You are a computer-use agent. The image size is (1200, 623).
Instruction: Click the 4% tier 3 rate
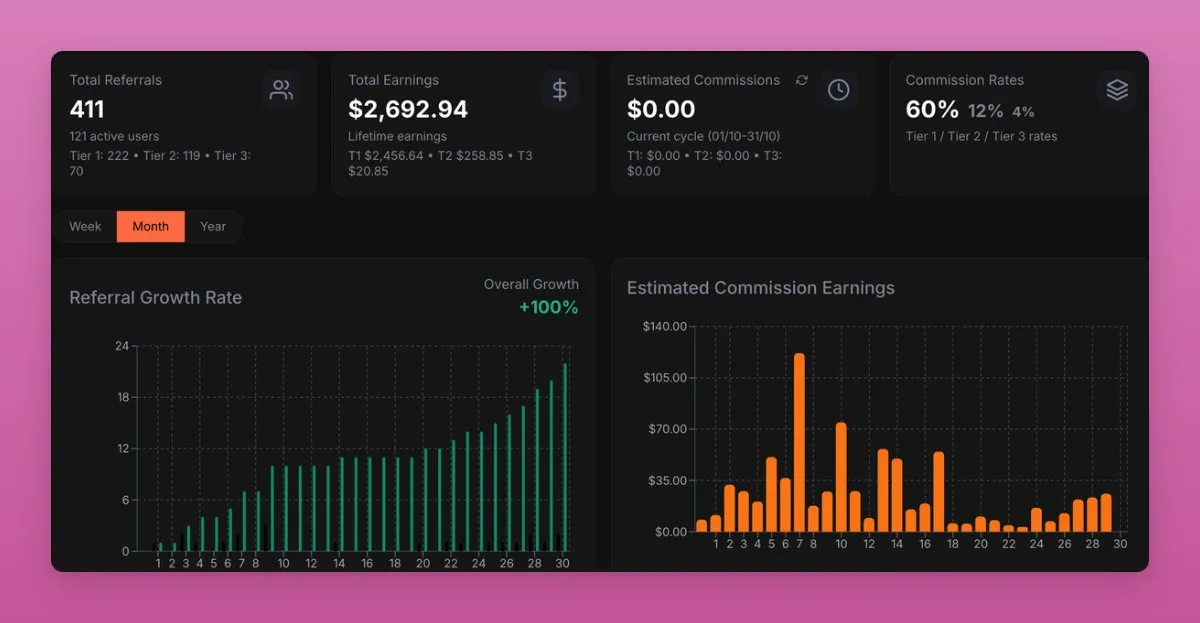pos(1023,112)
